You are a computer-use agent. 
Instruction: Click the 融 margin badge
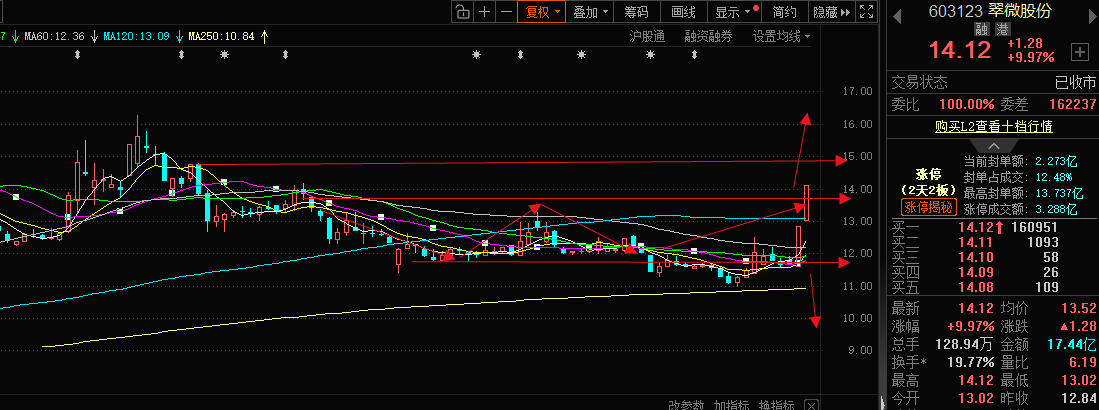[981, 29]
